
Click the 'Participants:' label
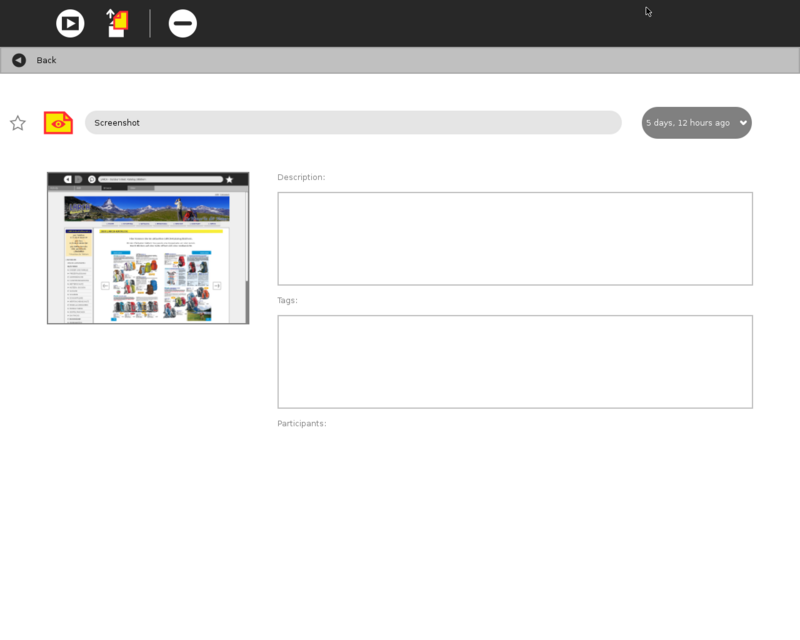(x=301, y=423)
